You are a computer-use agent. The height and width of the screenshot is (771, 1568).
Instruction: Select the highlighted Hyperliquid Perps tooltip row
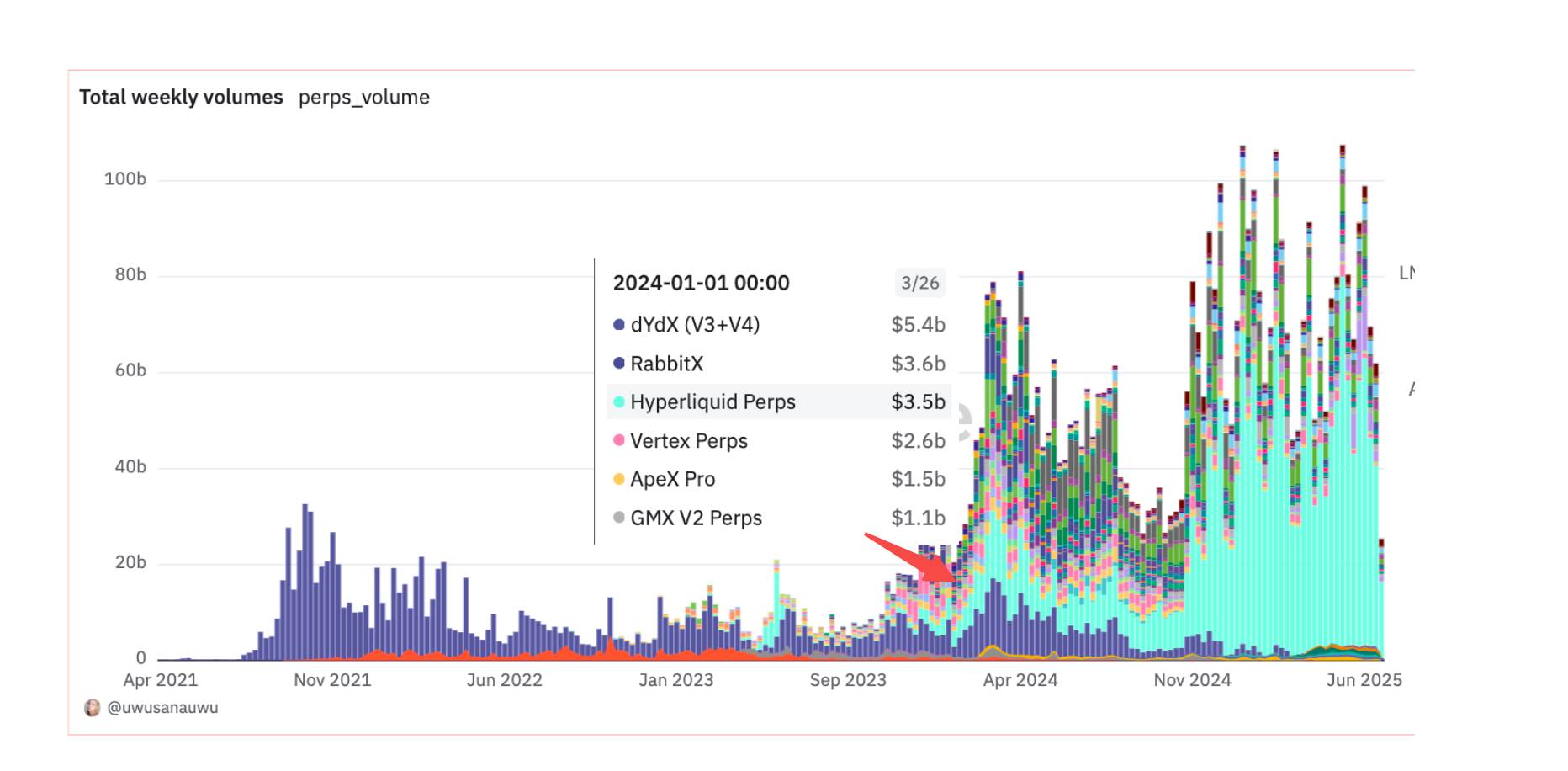(778, 402)
